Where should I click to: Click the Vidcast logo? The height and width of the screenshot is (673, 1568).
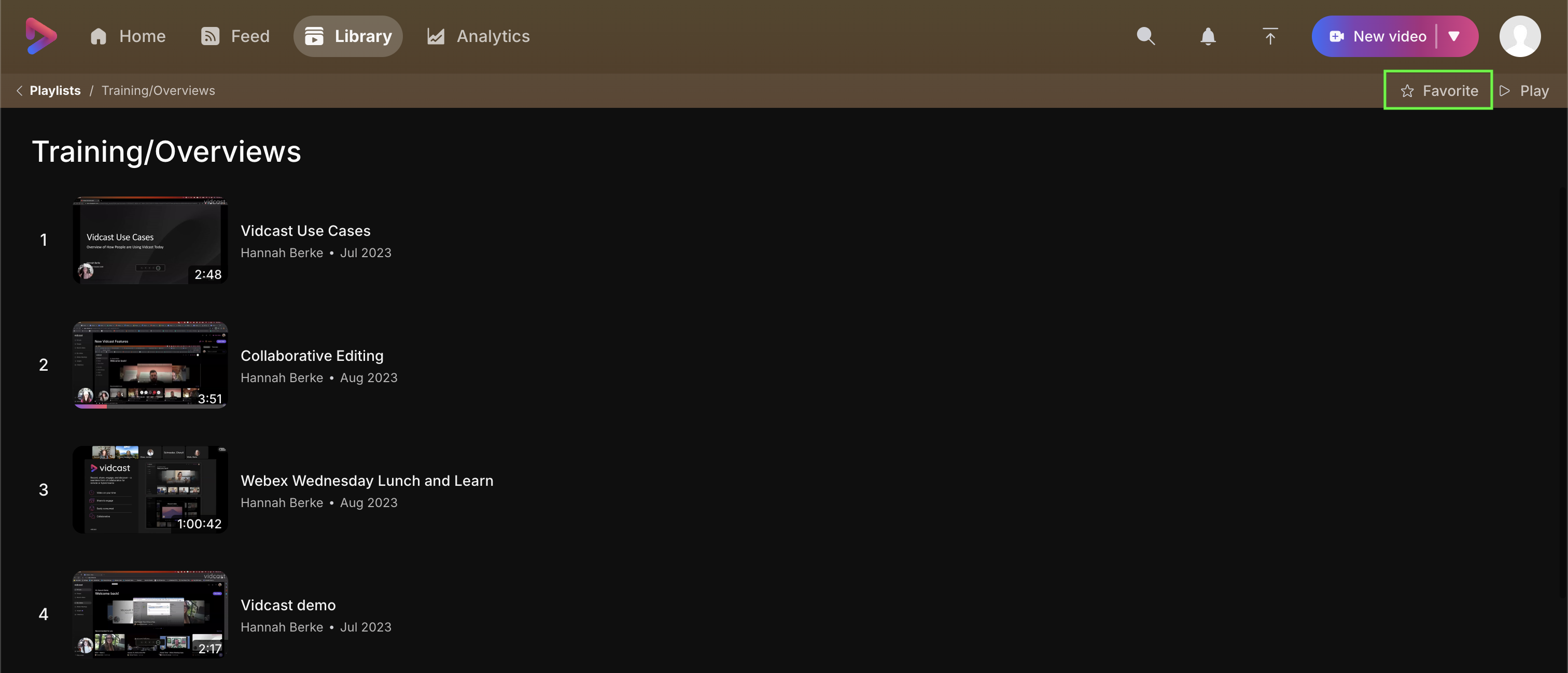(41, 36)
